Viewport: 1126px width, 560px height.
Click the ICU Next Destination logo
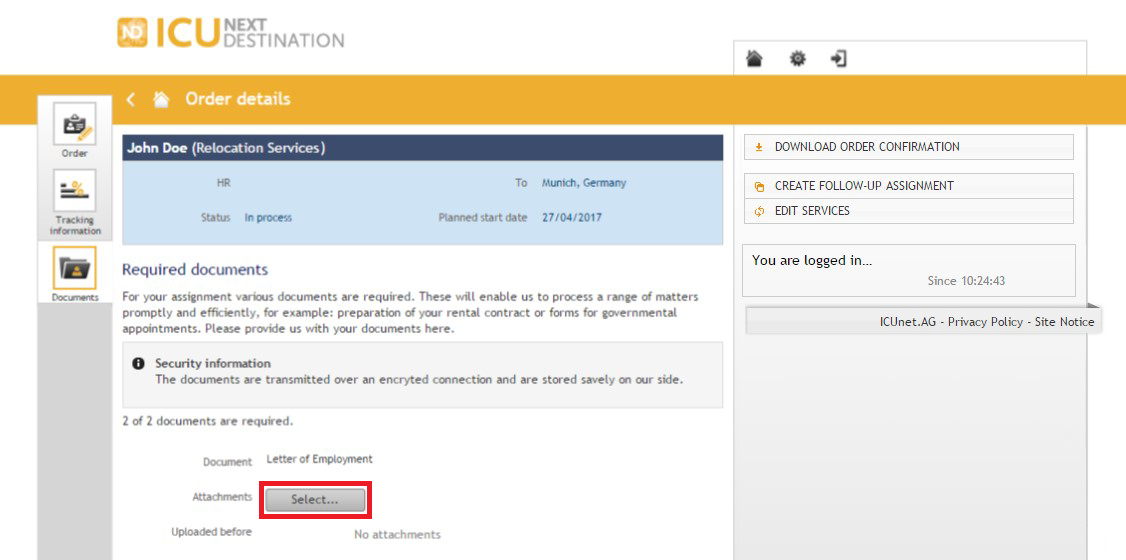pyautogui.click(x=231, y=33)
